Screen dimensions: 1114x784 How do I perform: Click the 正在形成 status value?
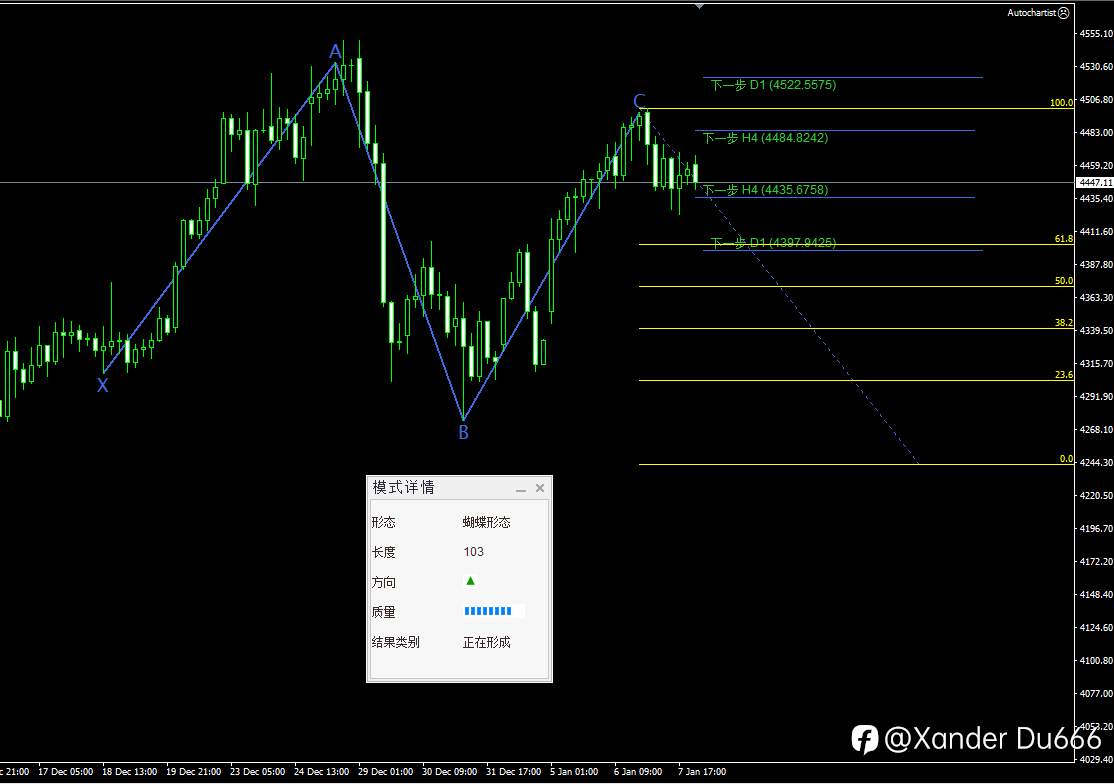(487, 642)
